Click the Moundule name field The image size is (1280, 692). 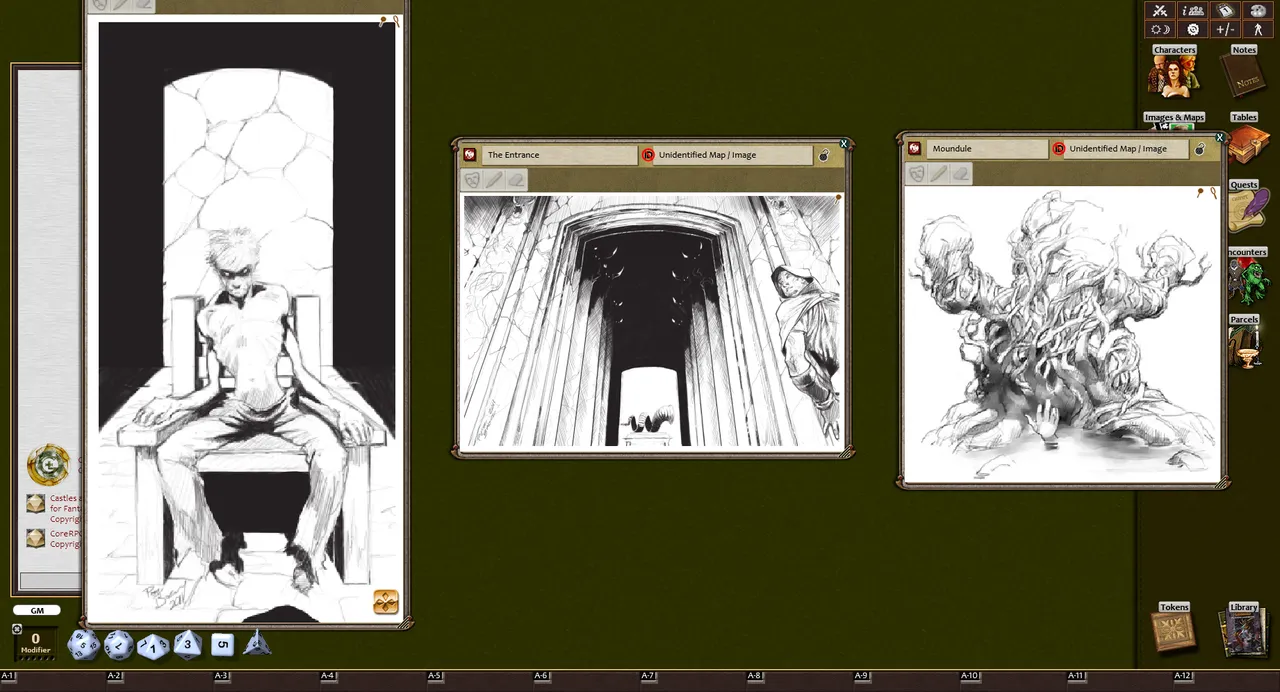[x=988, y=149]
